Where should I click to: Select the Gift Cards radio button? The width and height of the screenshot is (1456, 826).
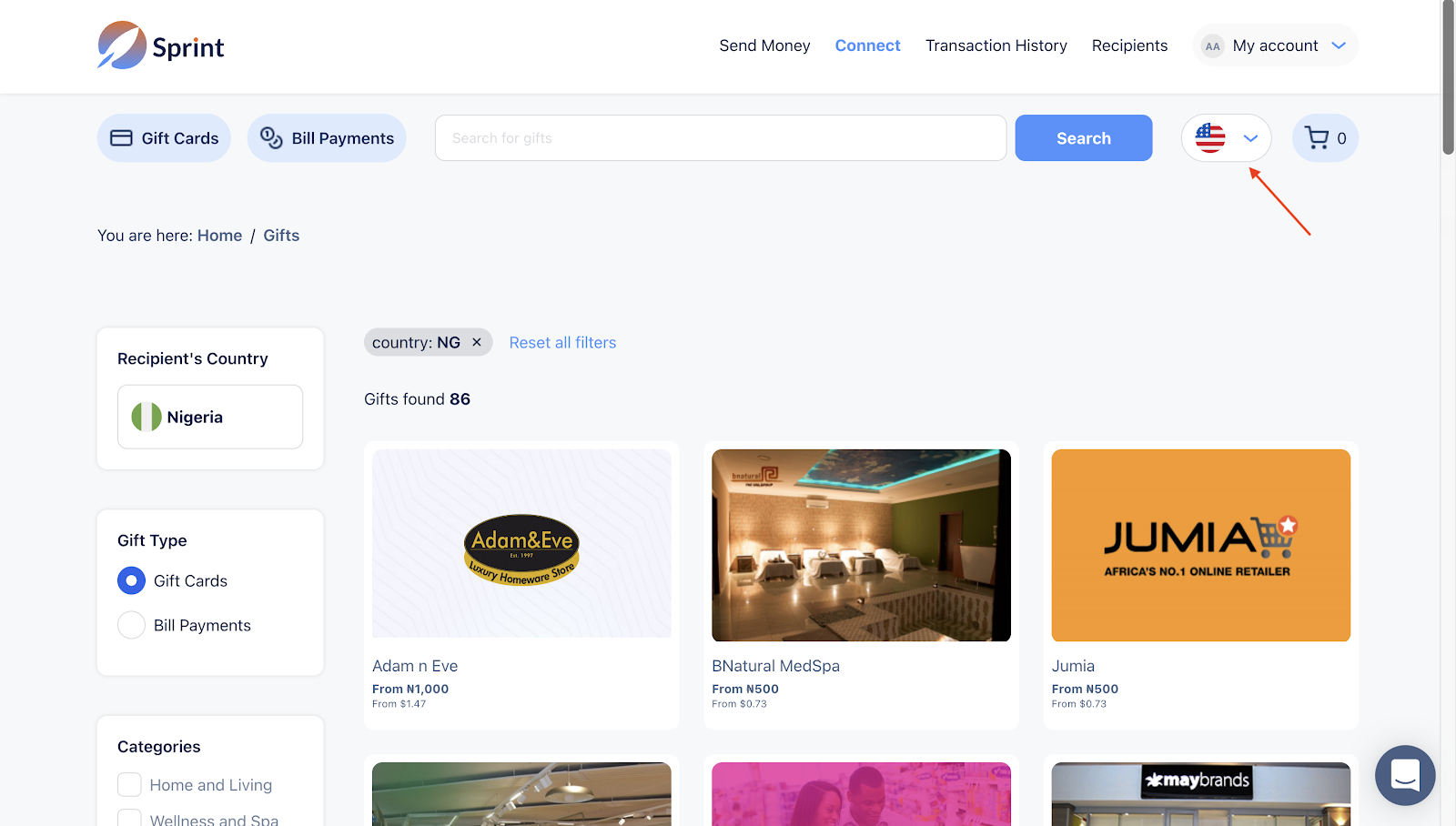pos(132,580)
